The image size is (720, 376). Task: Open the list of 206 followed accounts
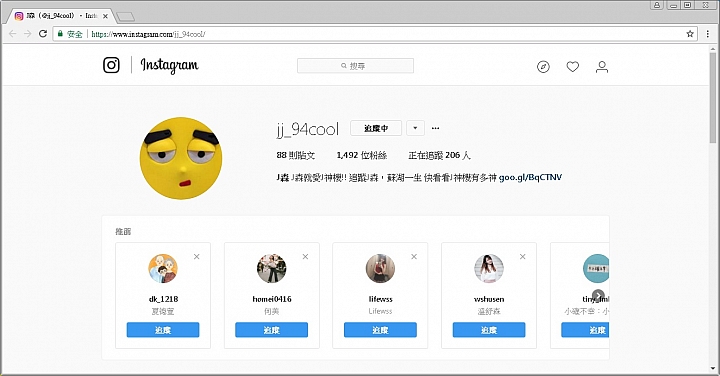click(439, 155)
